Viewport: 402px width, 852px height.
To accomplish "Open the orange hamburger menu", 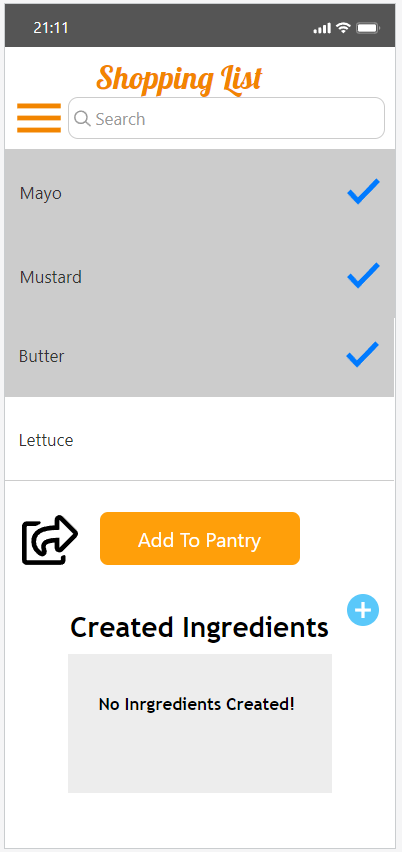I will pos(39,118).
